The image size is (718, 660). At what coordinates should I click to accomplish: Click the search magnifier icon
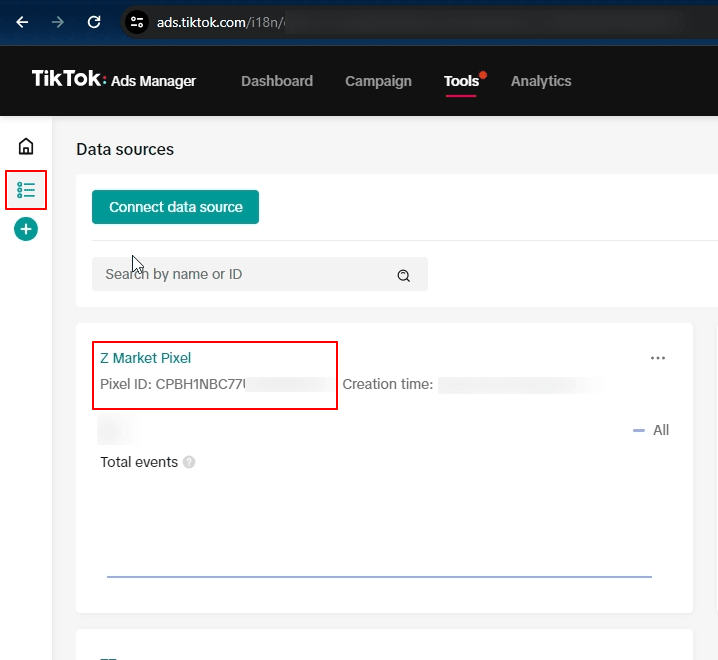pyautogui.click(x=403, y=275)
